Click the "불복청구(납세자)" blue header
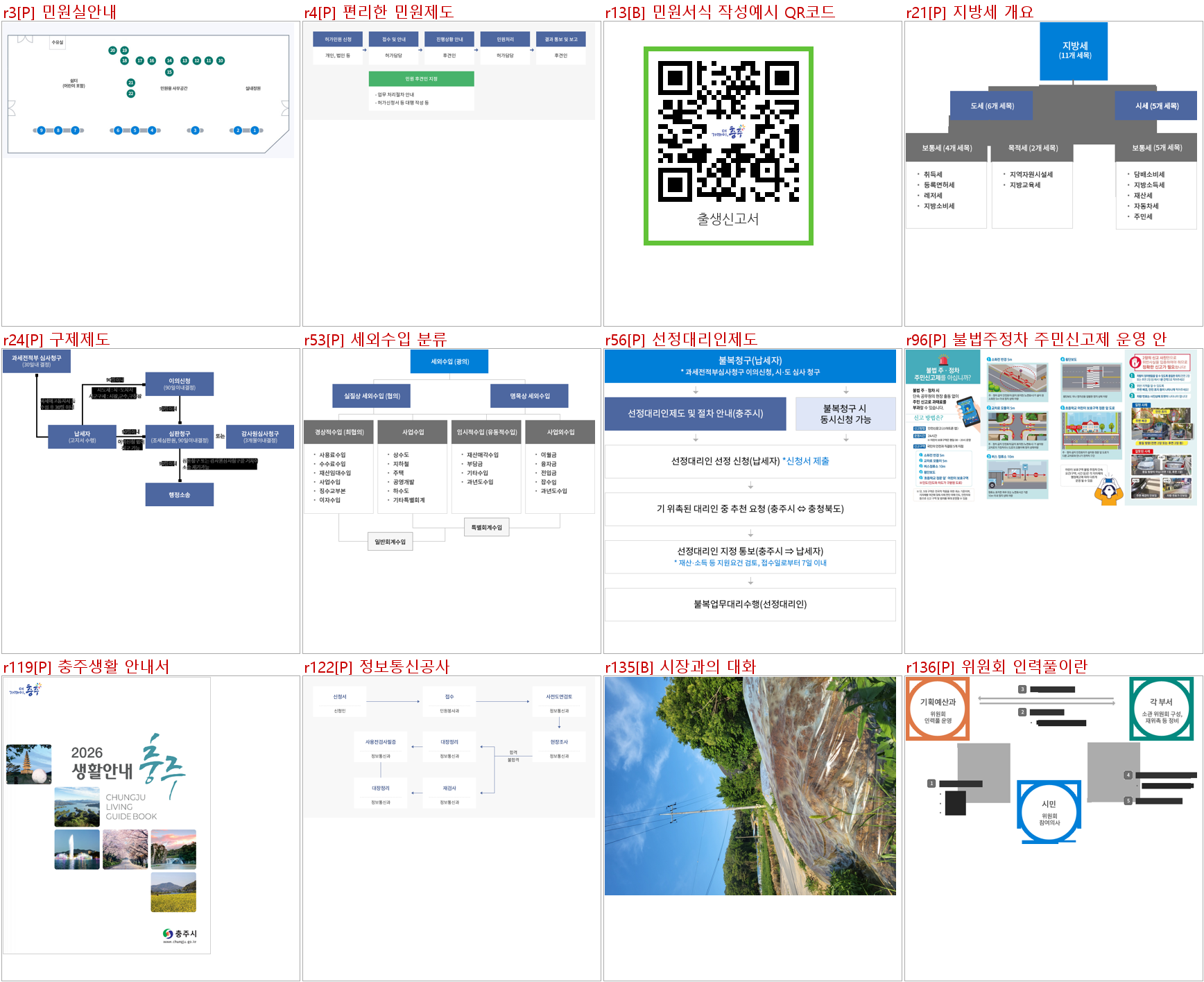Screen dimensions: 1204x982 (750, 365)
